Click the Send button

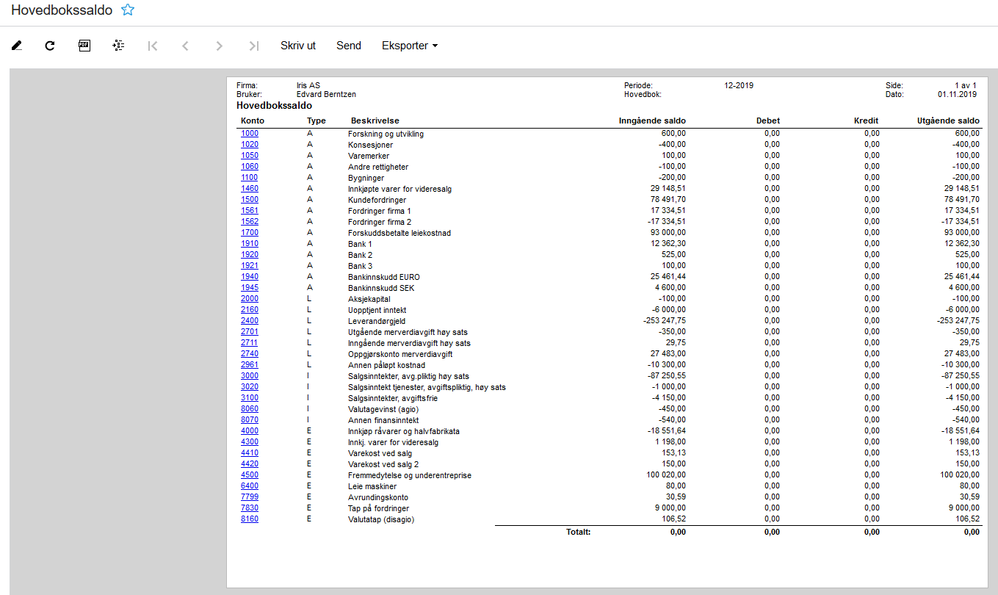[349, 46]
